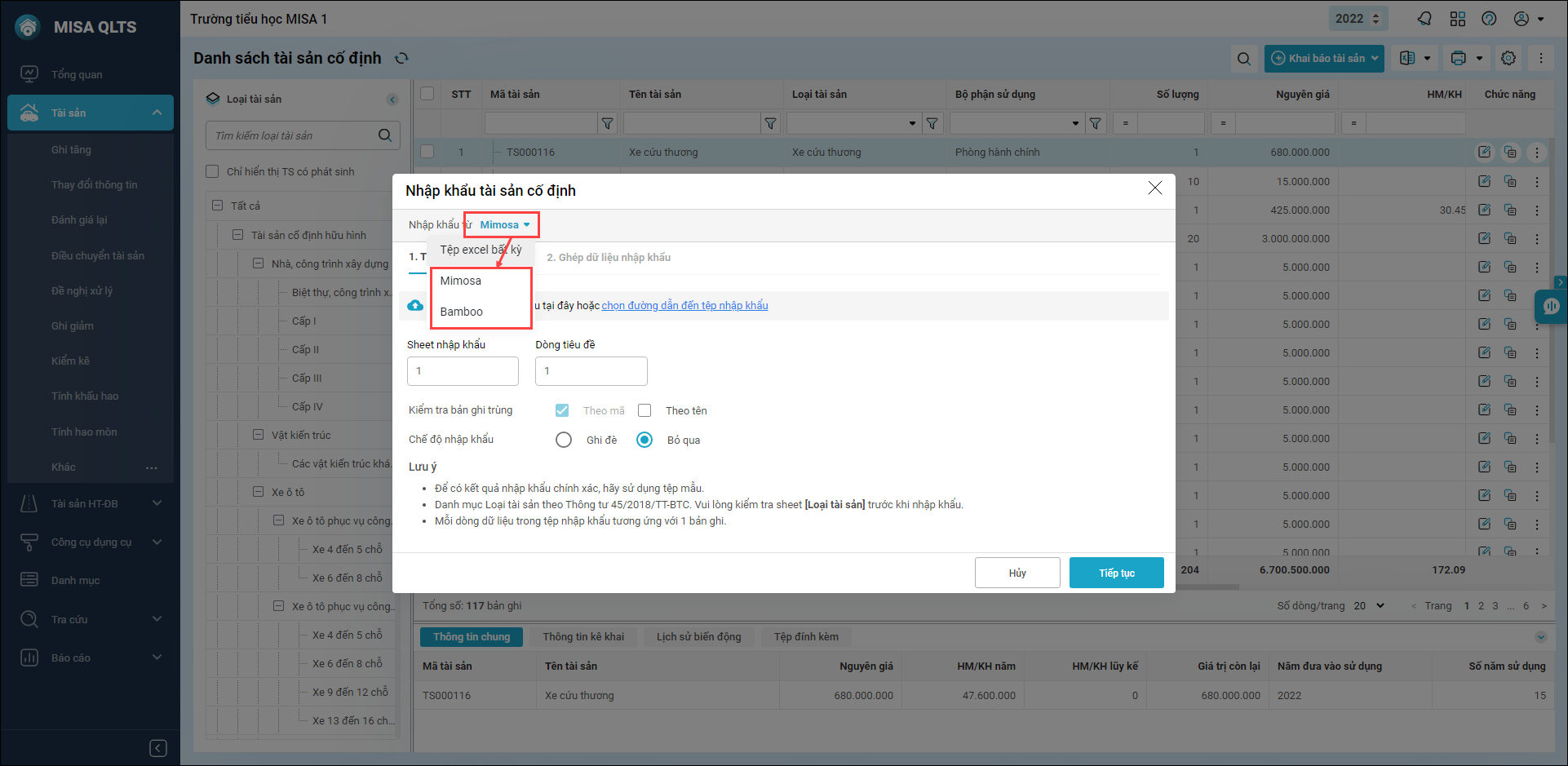This screenshot has height=766, width=1568.
Task: Enable the Theo tên checkbox
Action: (644, 410)
